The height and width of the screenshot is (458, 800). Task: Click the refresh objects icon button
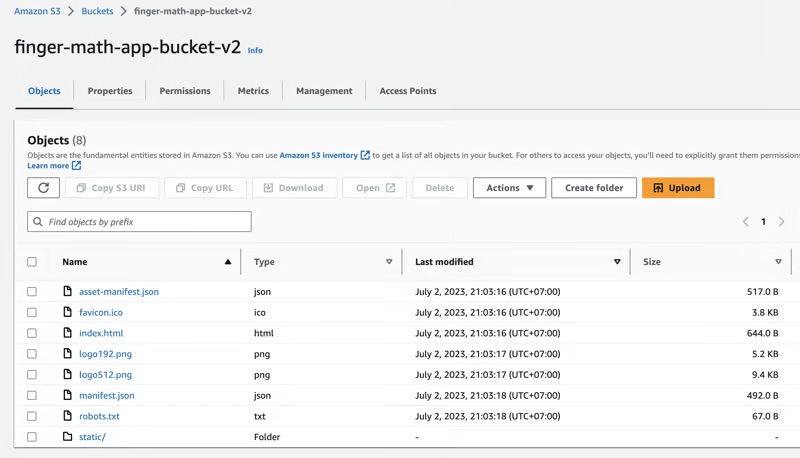click(43, 188)
